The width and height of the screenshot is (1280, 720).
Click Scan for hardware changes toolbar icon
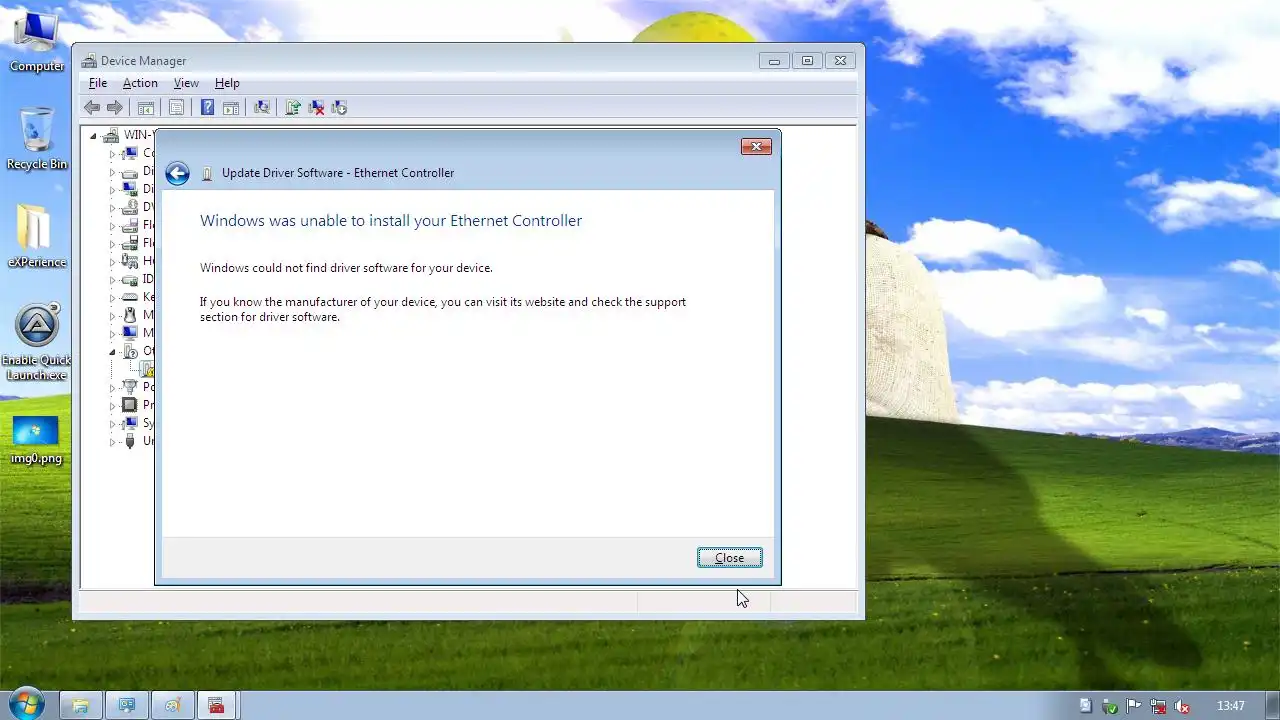262,107
